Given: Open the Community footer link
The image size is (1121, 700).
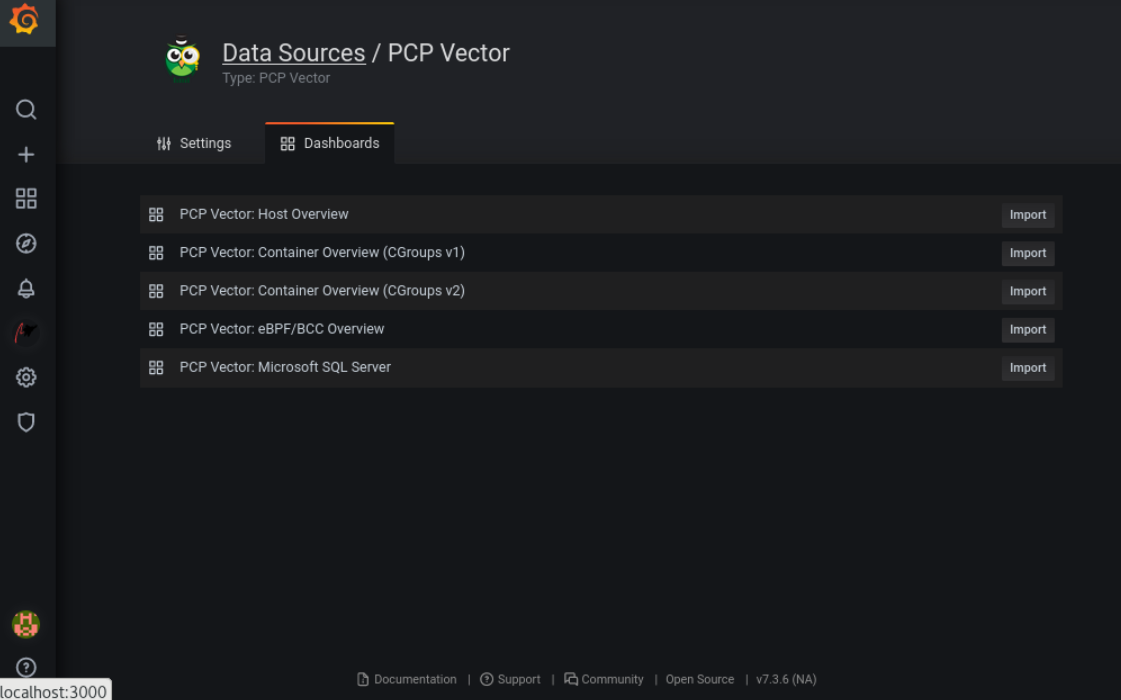Looking at the screenshot, I should point(611,679).
